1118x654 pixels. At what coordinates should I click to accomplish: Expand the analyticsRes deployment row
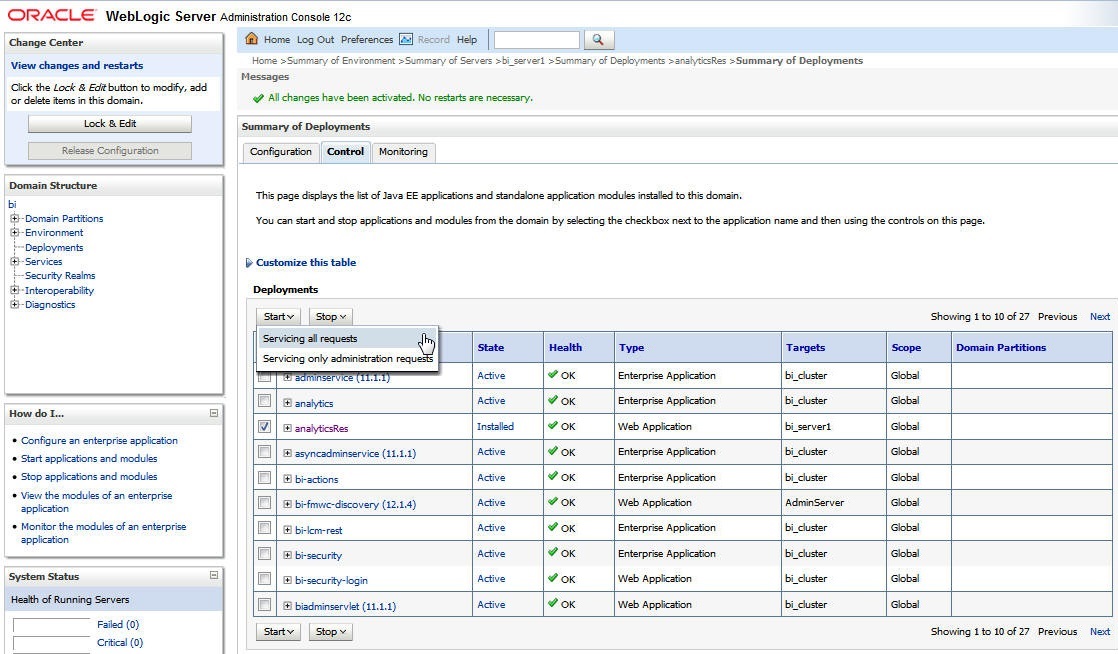pyautogui.click(x=287, y=428)
